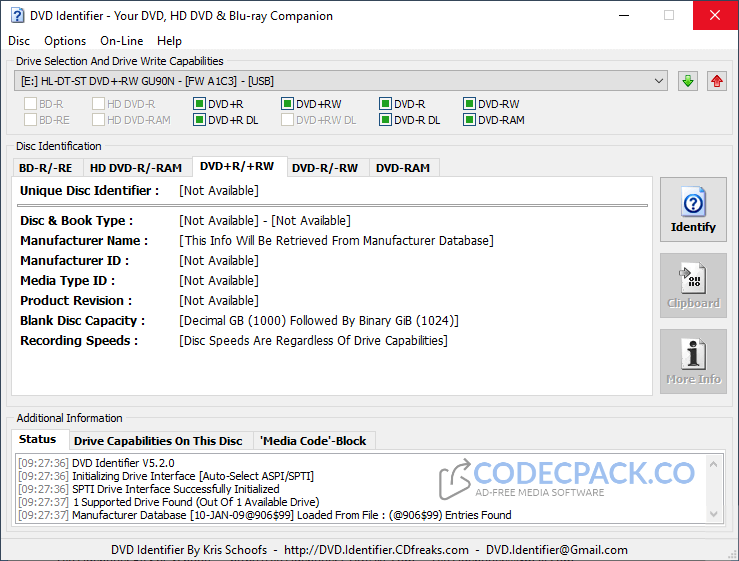Toggle the HD DVD-R checkbox

[98, 104]
